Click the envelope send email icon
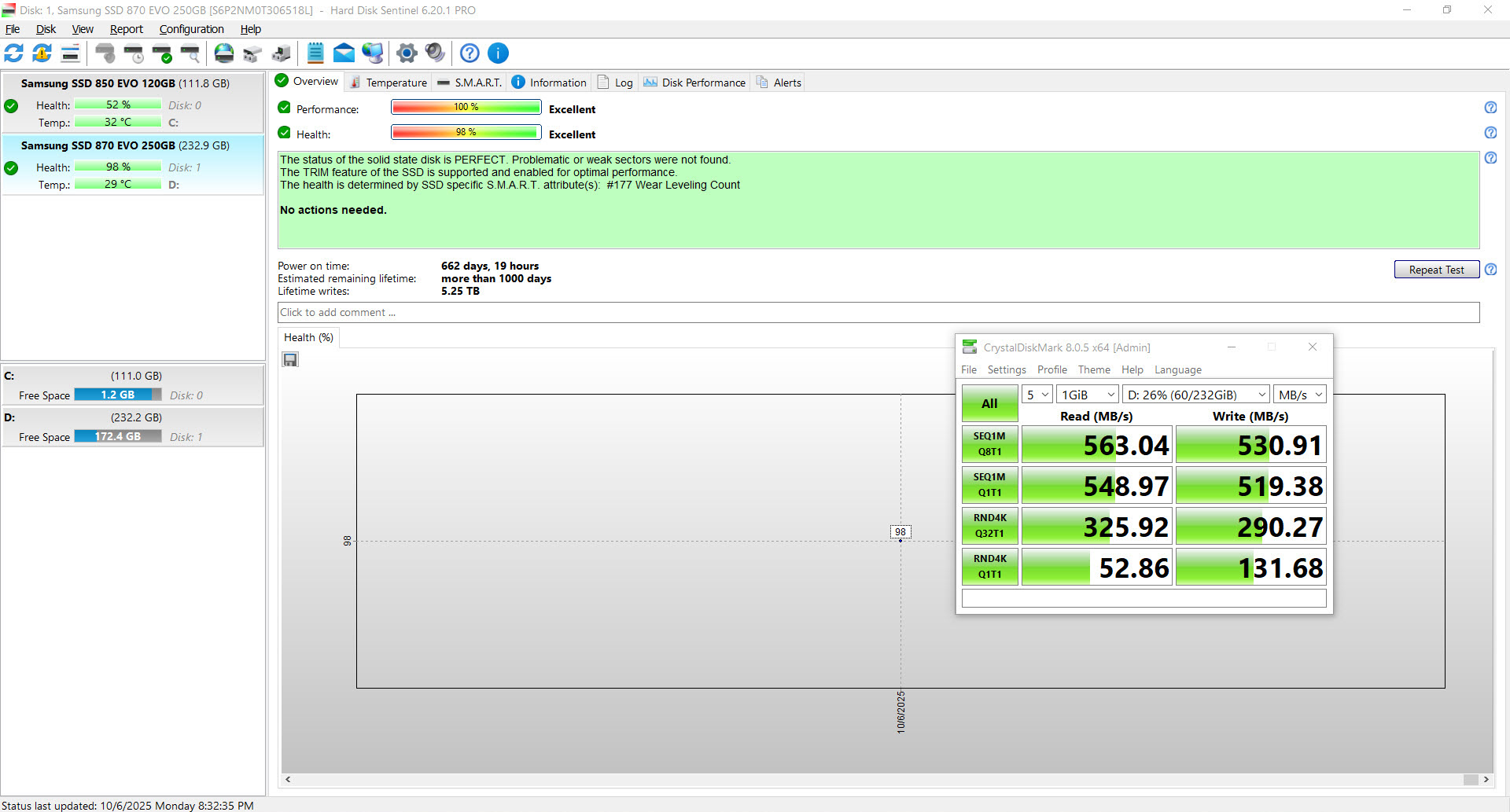1510x812 pixels. point(344,53)
